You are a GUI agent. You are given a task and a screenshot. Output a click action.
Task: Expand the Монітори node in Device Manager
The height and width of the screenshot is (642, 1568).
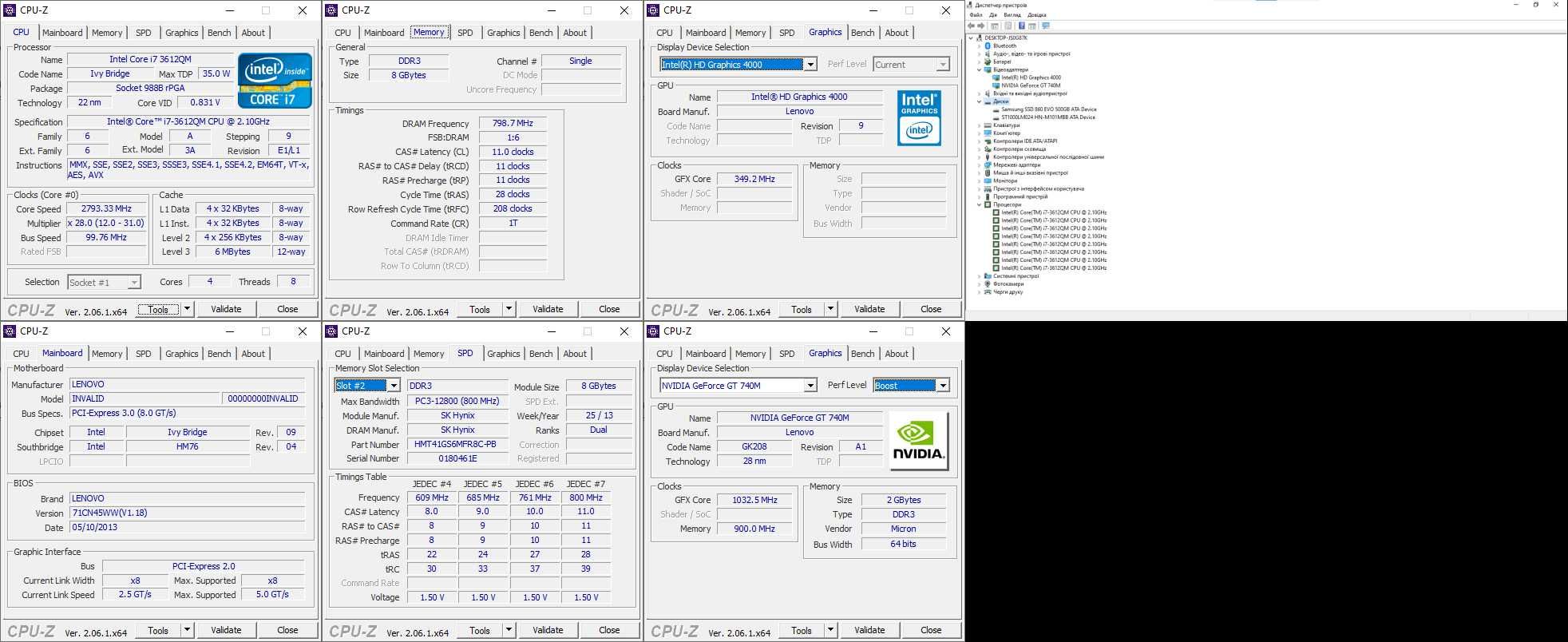979,180
